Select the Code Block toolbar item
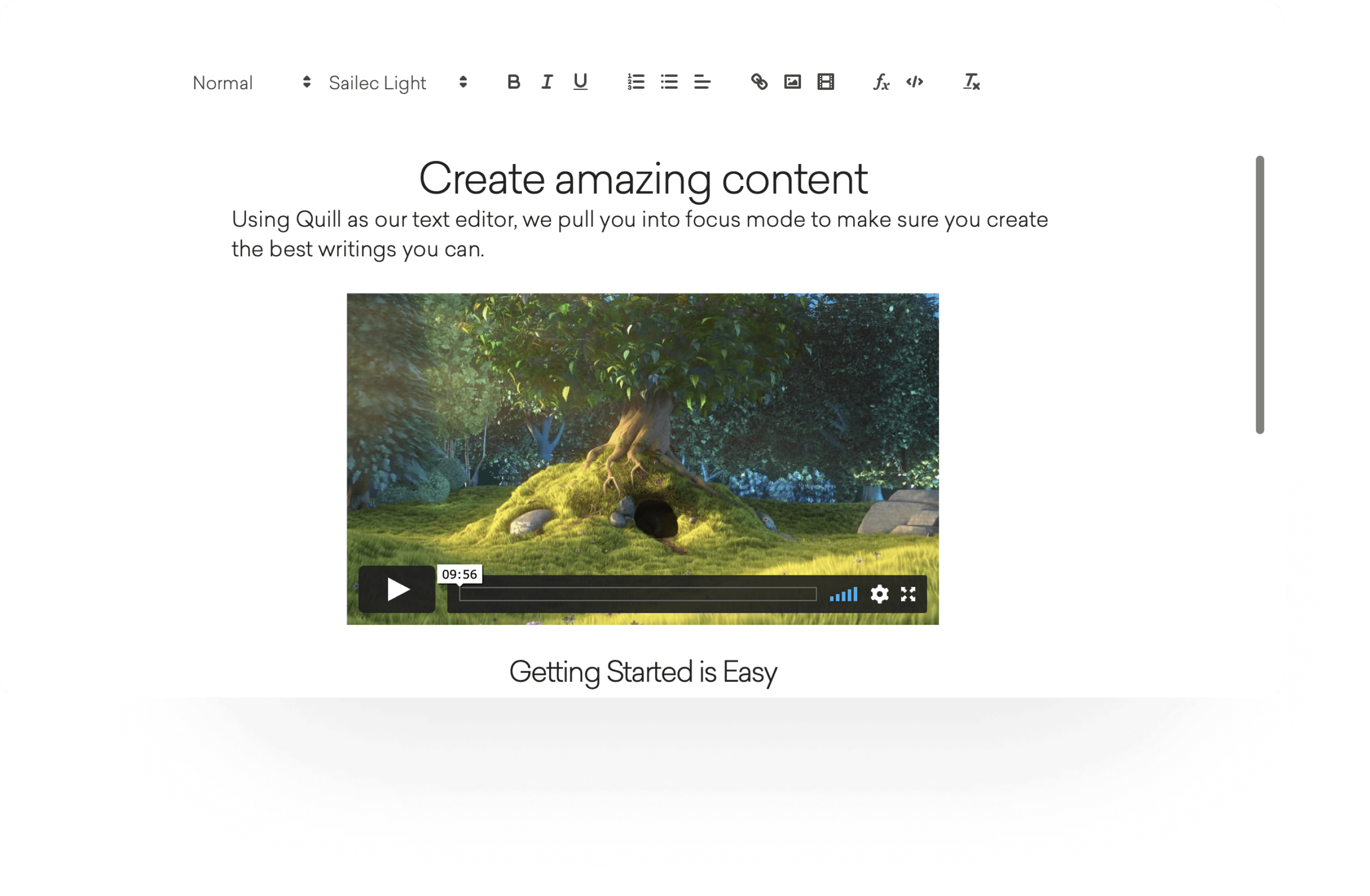Viewport: 1370px width, 896px height. (x=913, y=82)
